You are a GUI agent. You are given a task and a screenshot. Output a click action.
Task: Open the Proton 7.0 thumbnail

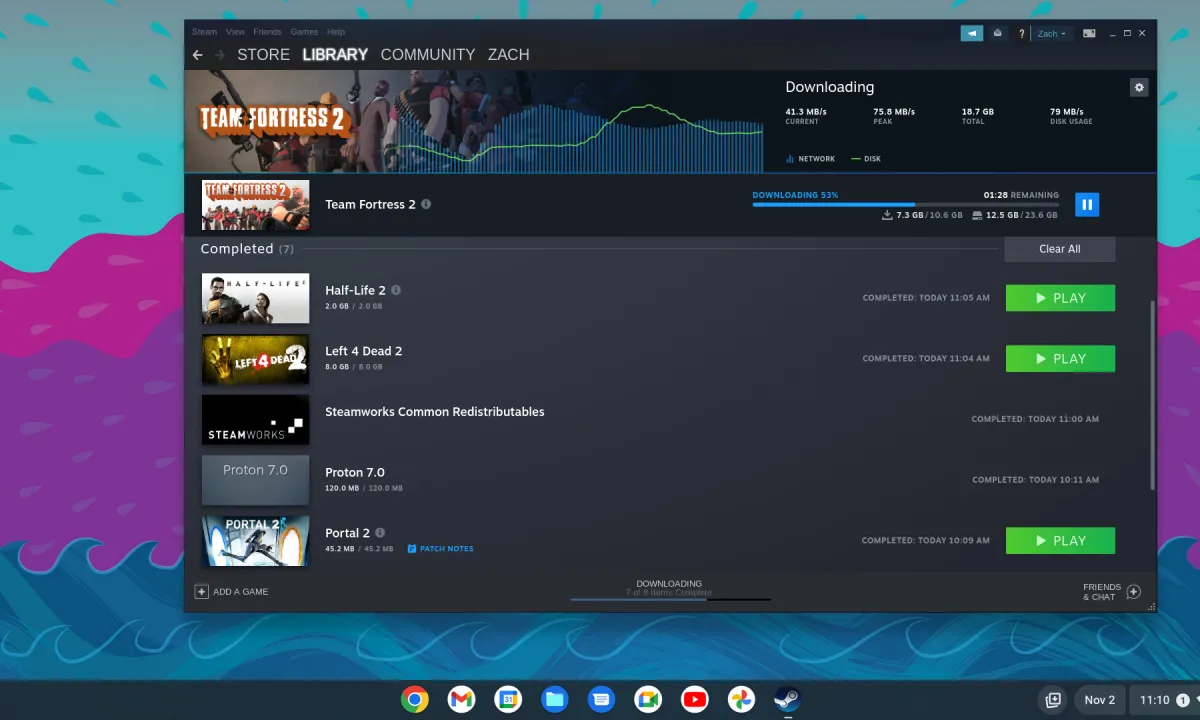[x=255, y=481]
